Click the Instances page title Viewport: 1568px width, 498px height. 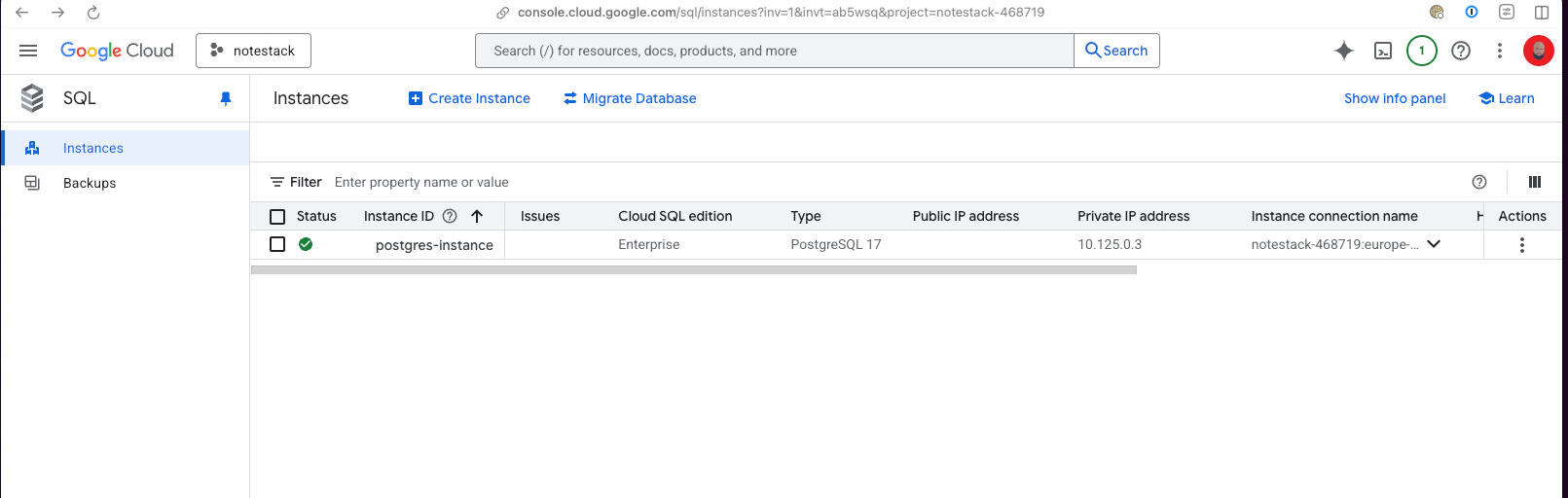click(x=310, y=98)
